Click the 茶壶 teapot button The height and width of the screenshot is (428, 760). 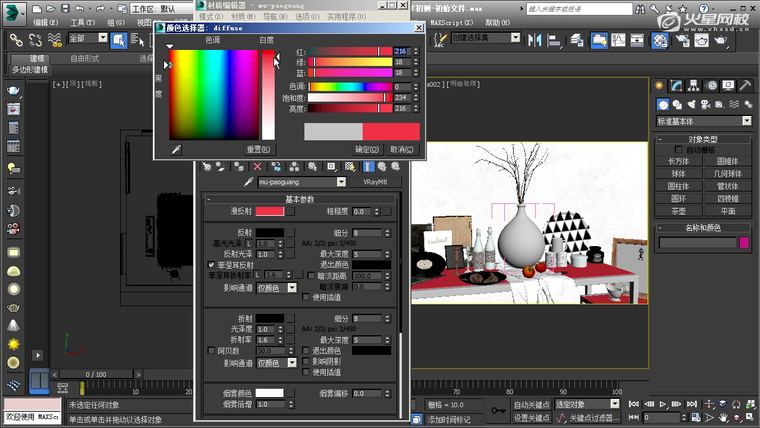pos(679,212)
